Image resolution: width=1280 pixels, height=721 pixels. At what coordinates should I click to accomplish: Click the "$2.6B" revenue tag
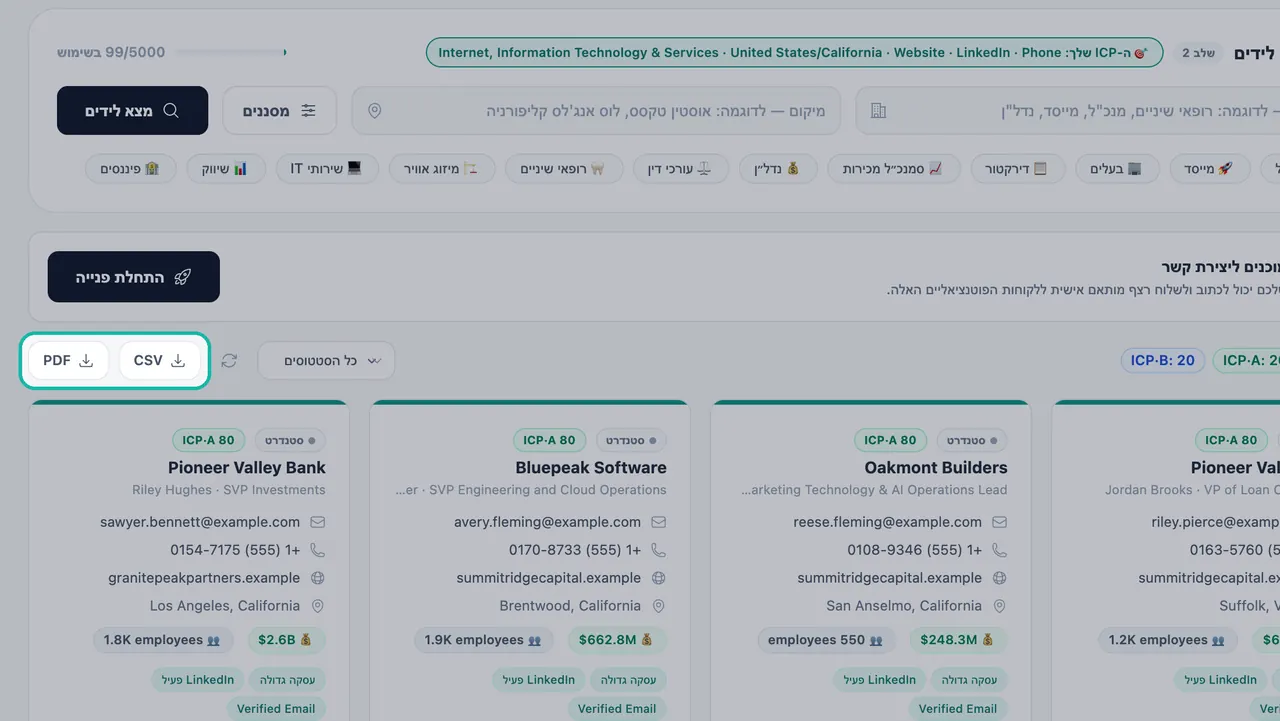pyautogui.click(x=285, y=640)
